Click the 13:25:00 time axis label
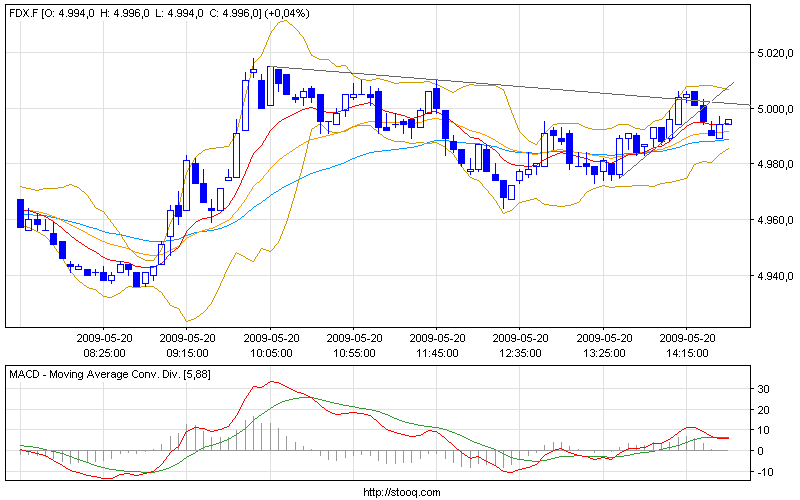The height and width of the screenshot is (500, 800). tap(604, 353)
